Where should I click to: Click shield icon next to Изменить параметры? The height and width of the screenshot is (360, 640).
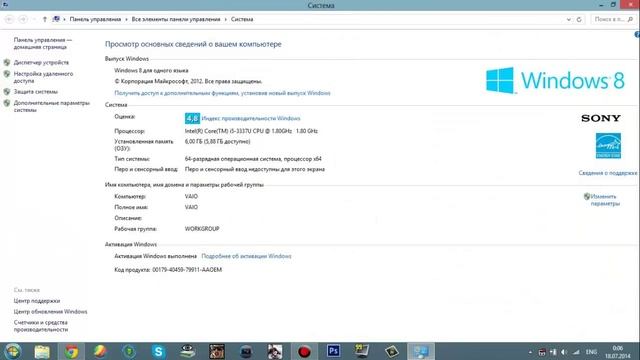pos(587,196)
